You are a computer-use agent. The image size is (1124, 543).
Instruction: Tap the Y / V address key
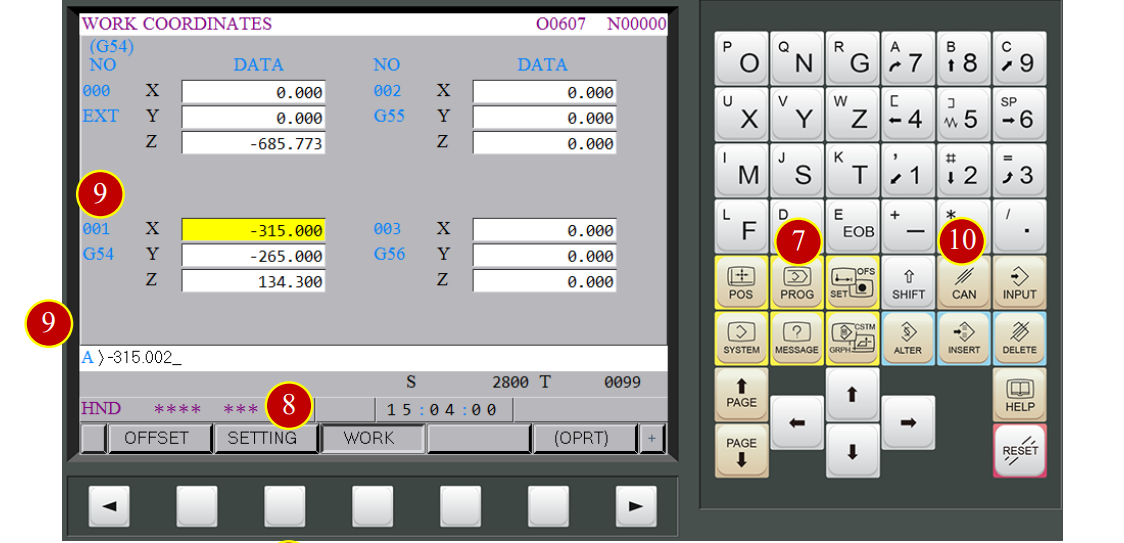[x=797, y=114]
